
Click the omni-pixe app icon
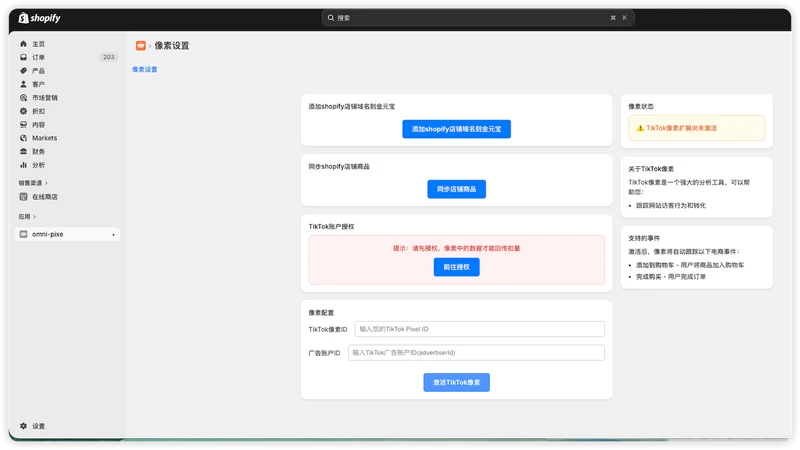click(x=23, y=234)
